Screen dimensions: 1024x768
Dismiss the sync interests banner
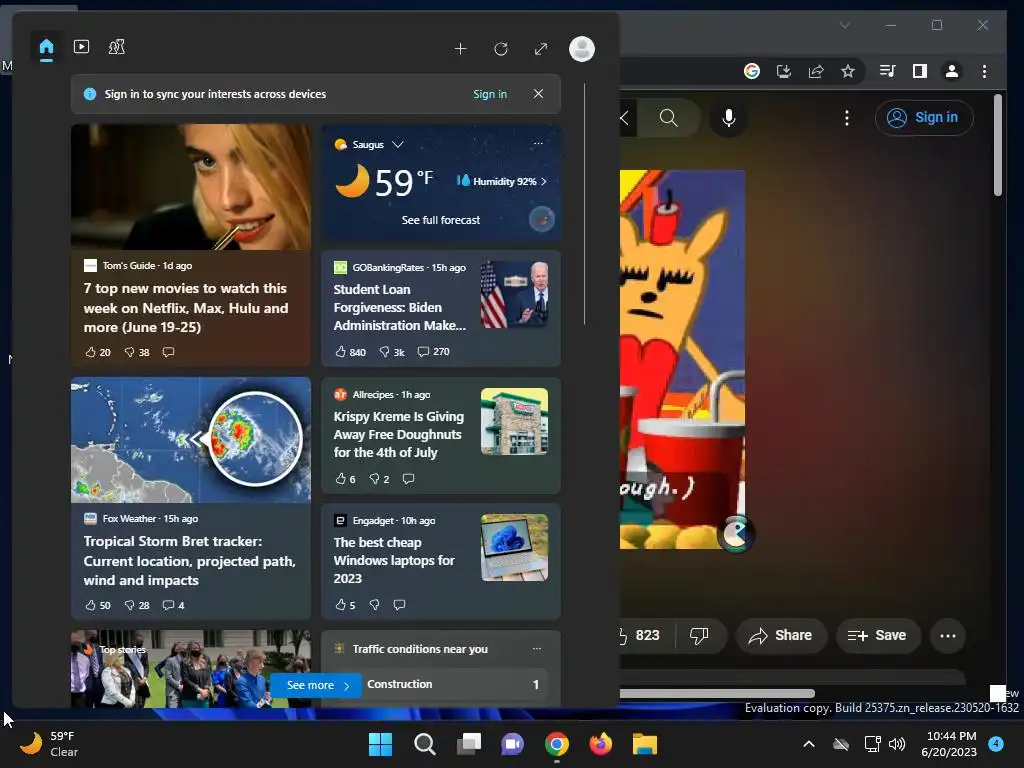[538, 94]
